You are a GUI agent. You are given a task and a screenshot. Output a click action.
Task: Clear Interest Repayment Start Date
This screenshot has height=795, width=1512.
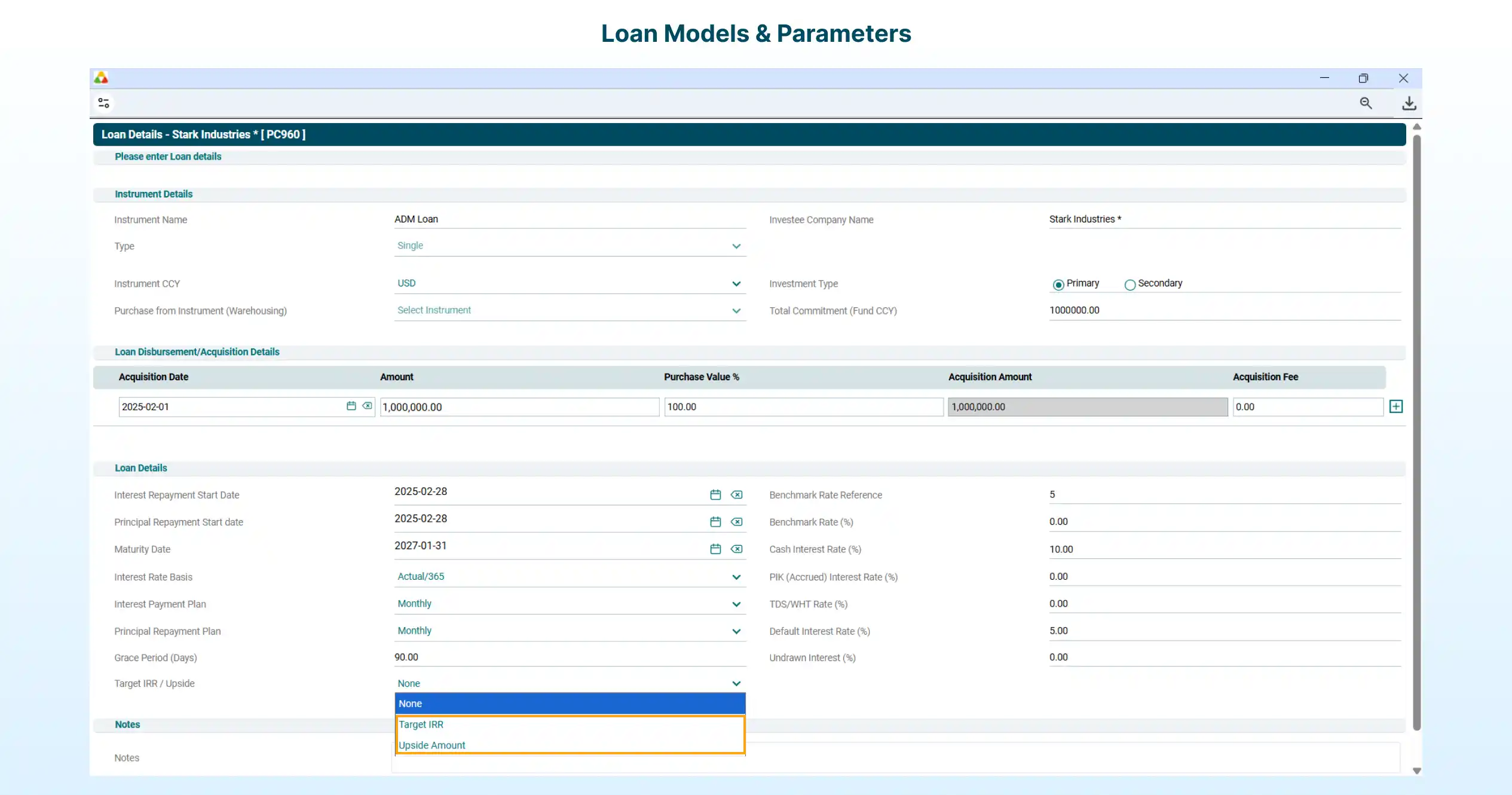pyautogui.click(x=737, y=494)
